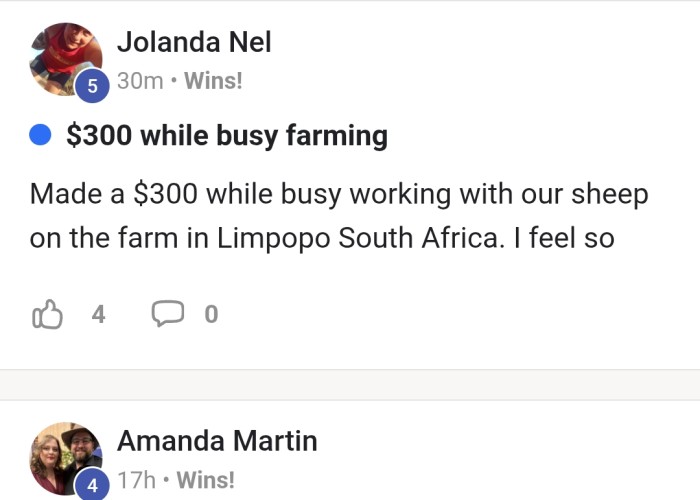Click the blue unread dot indicator
Image resolution: width=700 pixels, height=500 pixels.
point(40,135)
